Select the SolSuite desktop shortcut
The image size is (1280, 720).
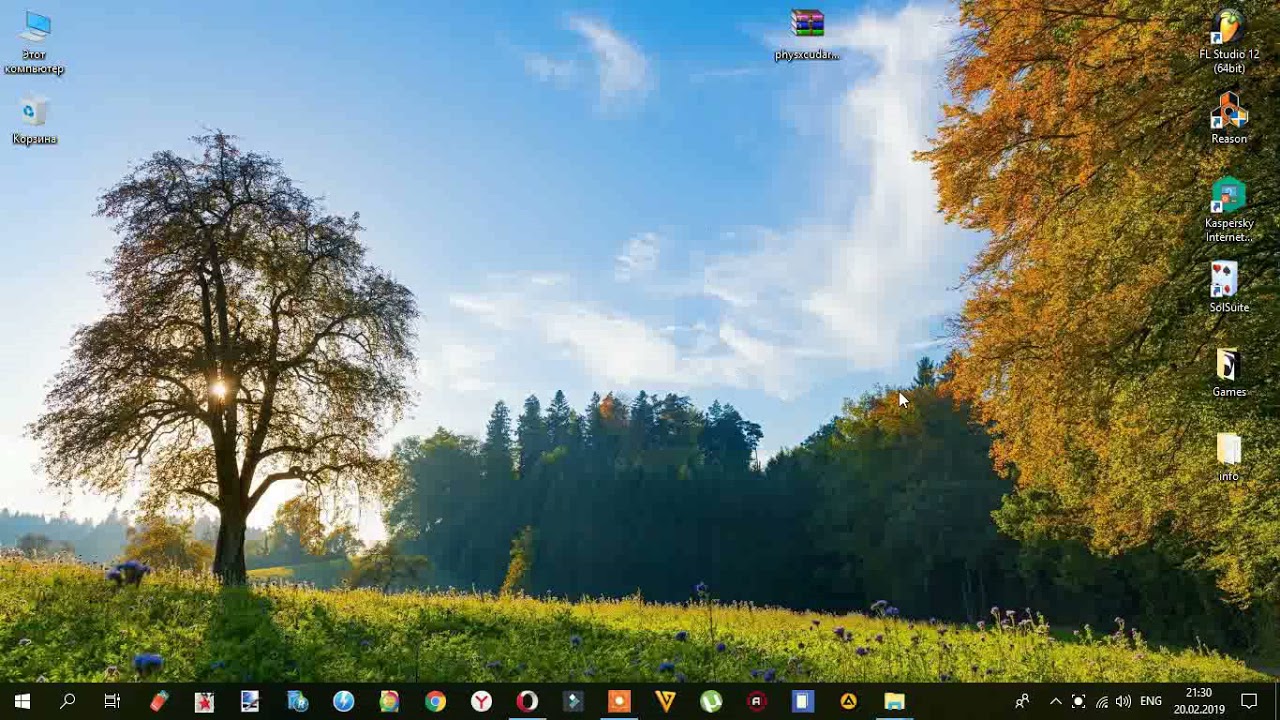pyautogui.click(x=1229, y=288)
